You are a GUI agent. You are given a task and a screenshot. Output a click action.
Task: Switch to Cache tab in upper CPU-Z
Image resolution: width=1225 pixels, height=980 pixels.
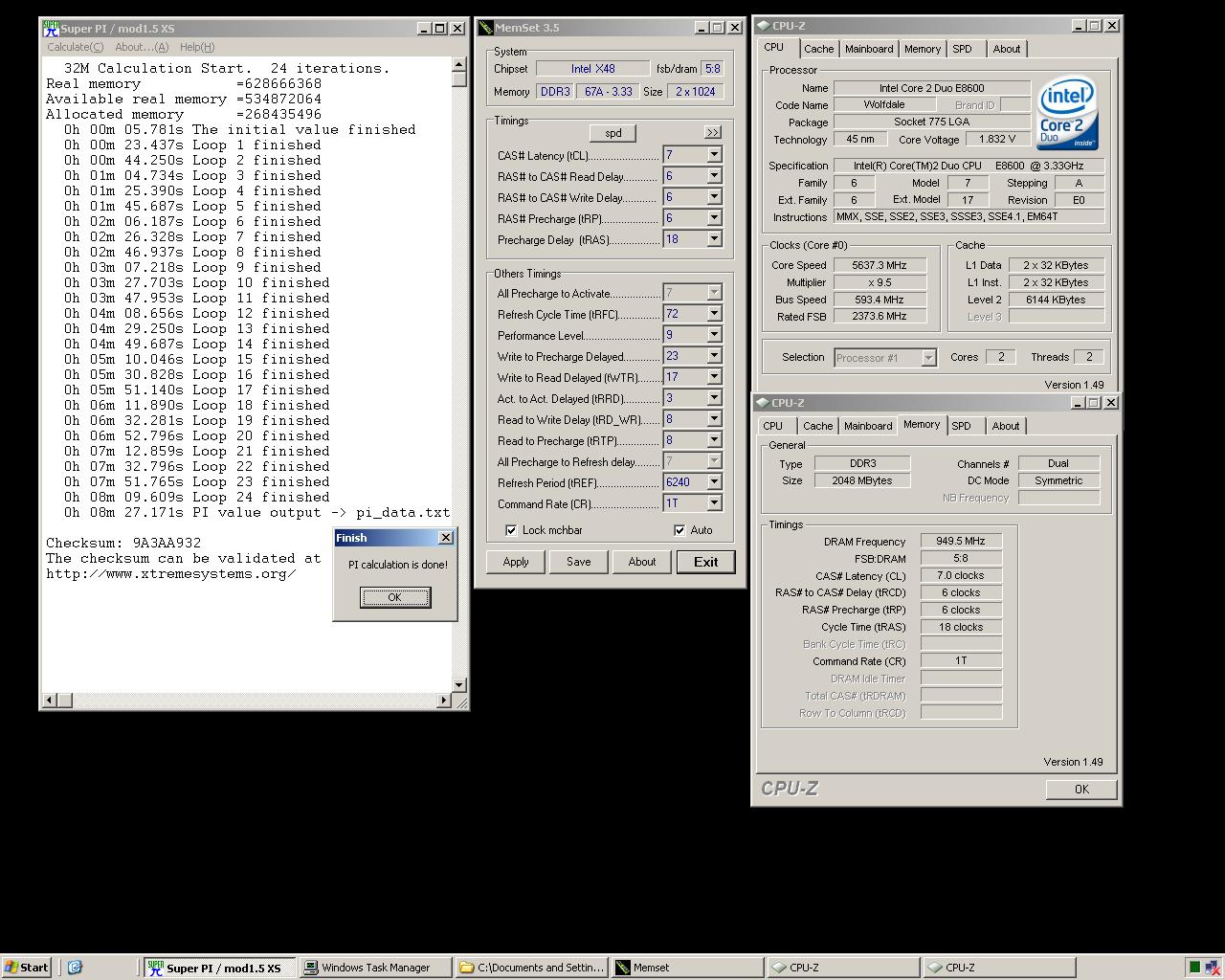[x=818, y=49]
